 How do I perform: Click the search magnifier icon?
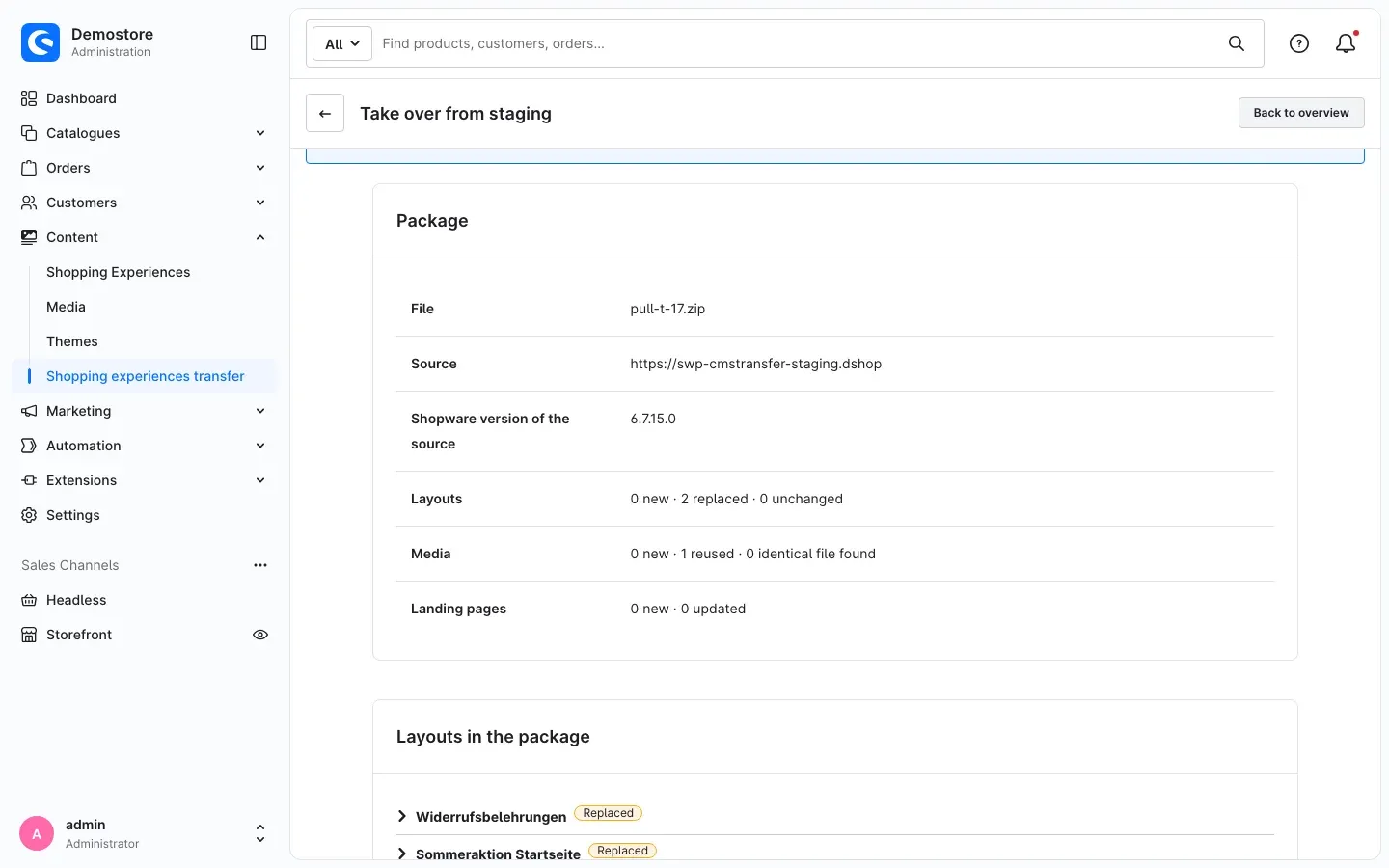point(1237,43)
